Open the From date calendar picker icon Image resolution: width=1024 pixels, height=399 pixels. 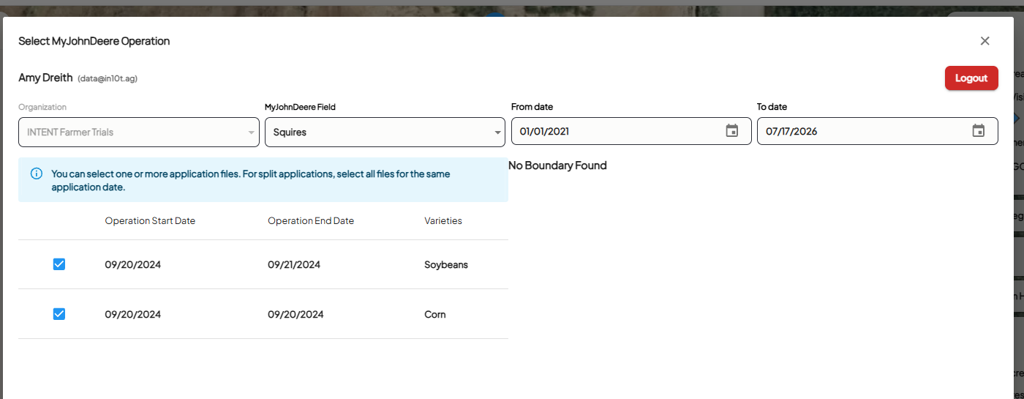(x=732, y=131)
